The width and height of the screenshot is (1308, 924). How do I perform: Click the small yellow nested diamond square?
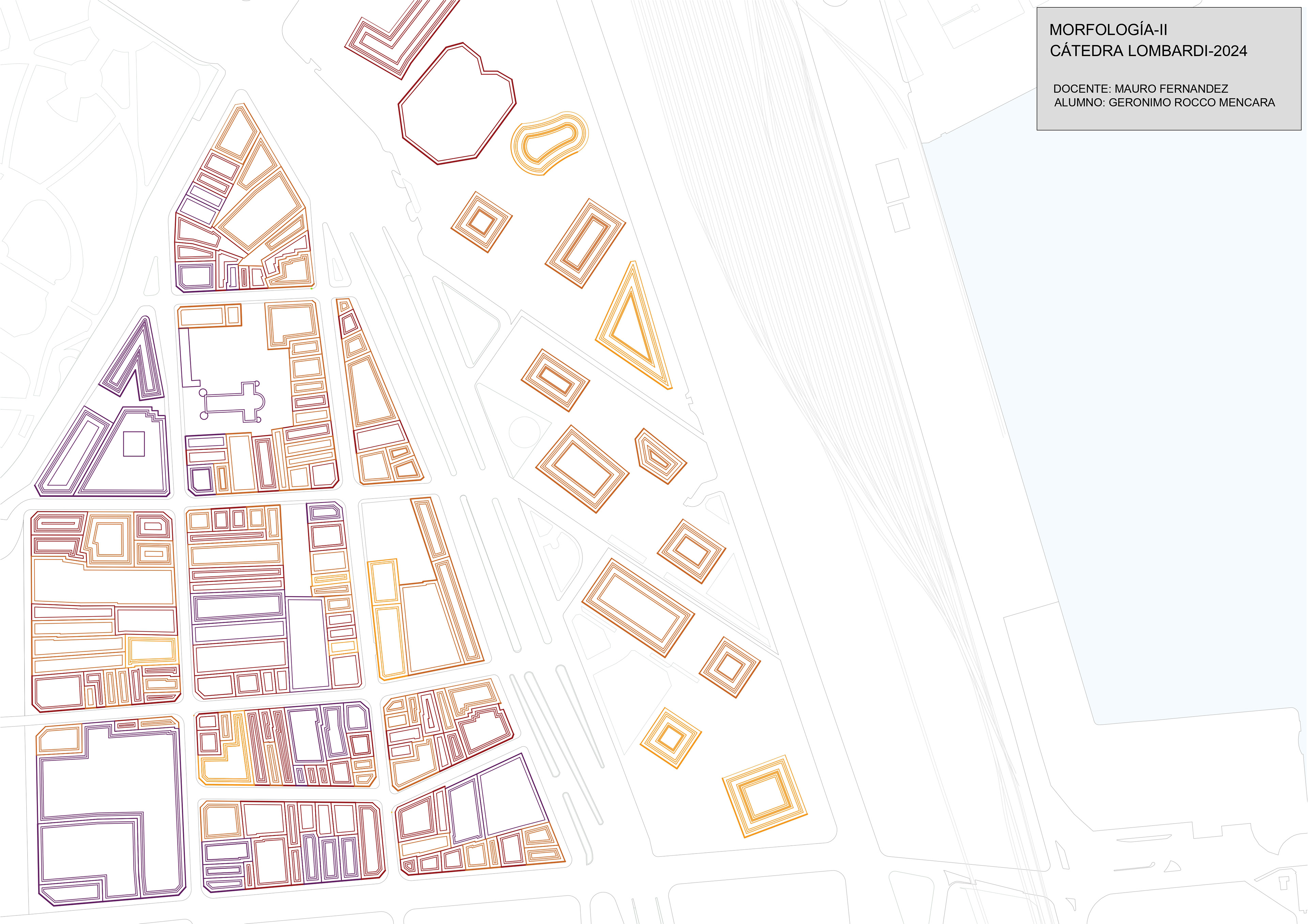[x=671, y=739]
